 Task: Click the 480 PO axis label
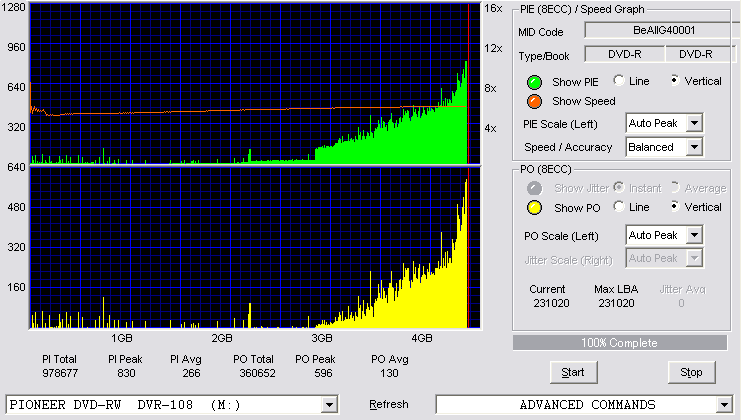pyautogui.click(x=17, y=208)
